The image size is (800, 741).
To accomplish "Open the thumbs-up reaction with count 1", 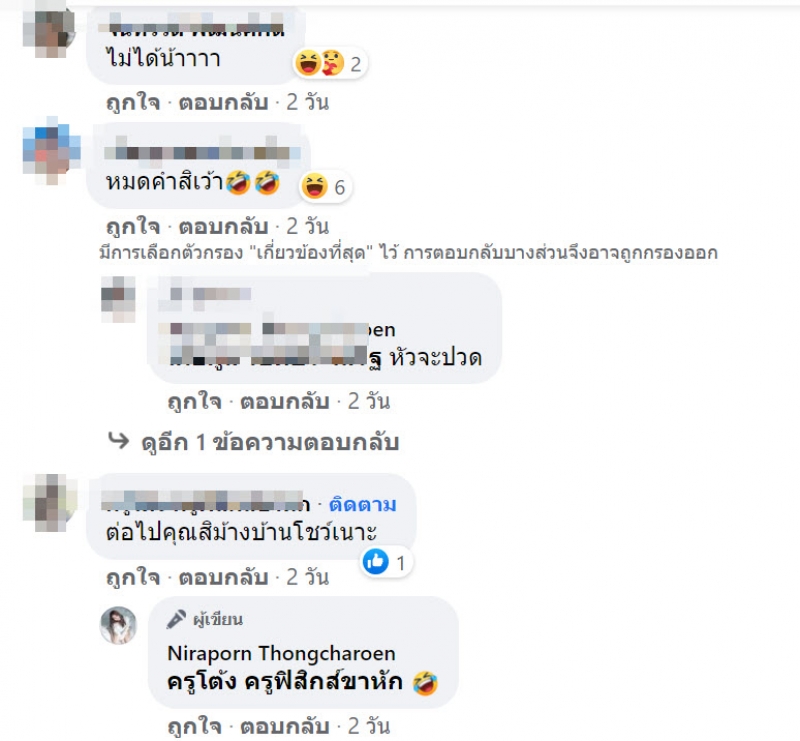I will point(386,562).
